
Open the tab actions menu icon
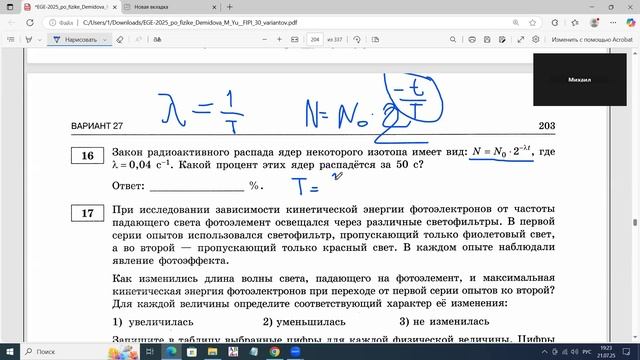[x=10, y=7]
